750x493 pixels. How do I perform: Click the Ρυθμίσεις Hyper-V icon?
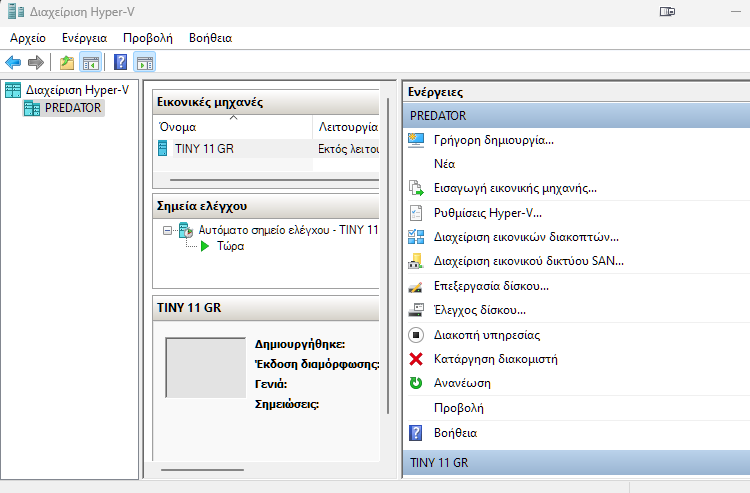coord(416,213)
